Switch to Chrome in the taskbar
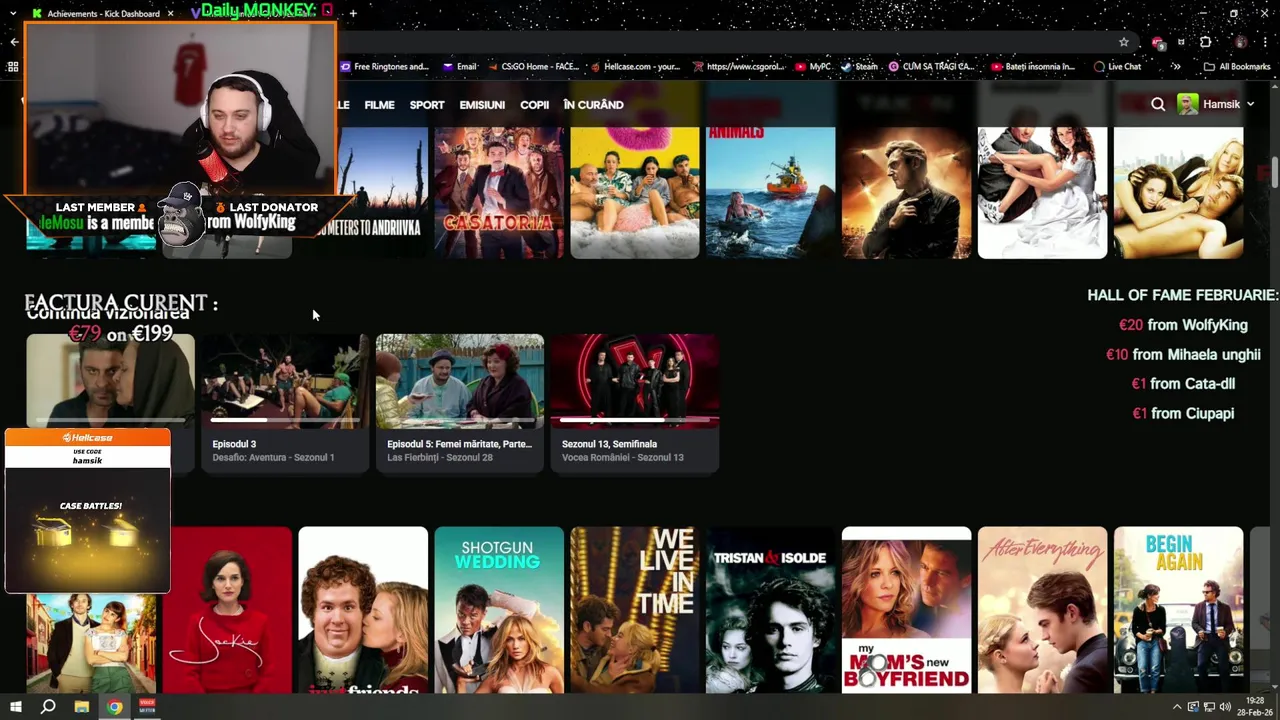The width and height of the screenshot is (1280, 720). point(115,707)
